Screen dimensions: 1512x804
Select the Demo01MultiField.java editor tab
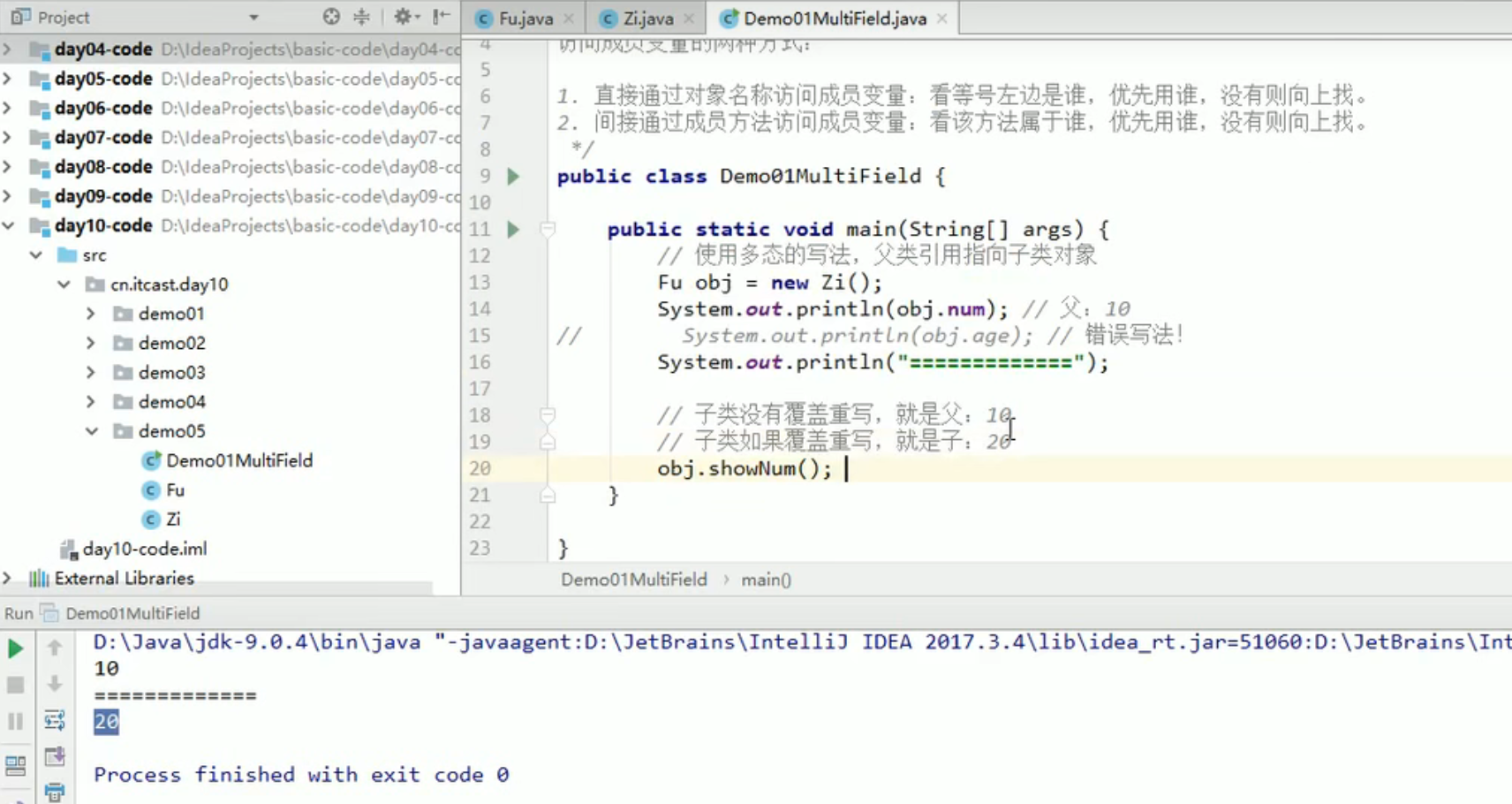835,19
